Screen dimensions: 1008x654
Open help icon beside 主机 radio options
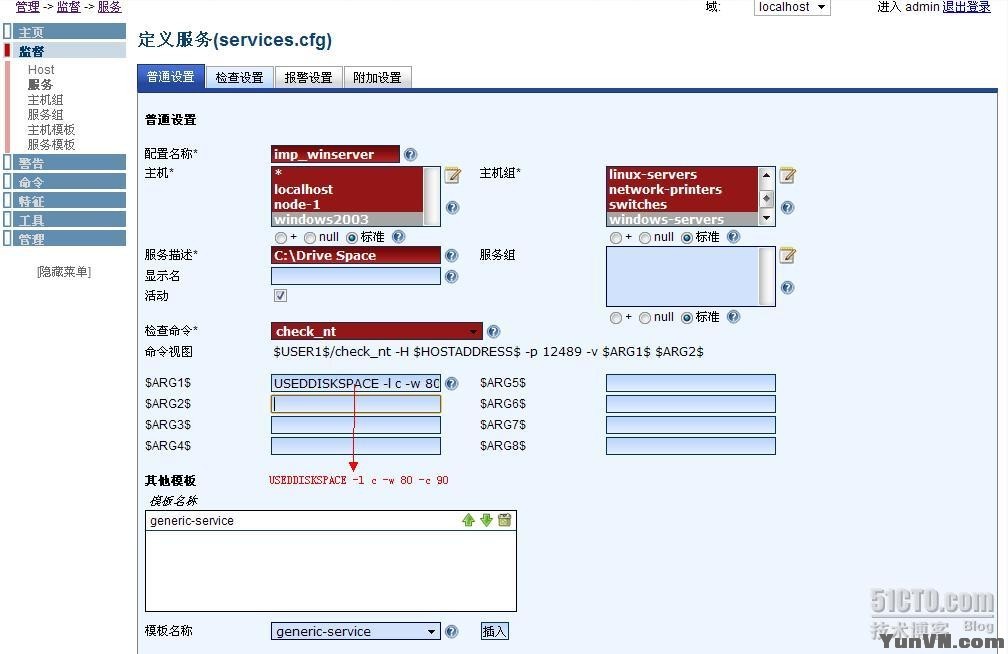399,237
